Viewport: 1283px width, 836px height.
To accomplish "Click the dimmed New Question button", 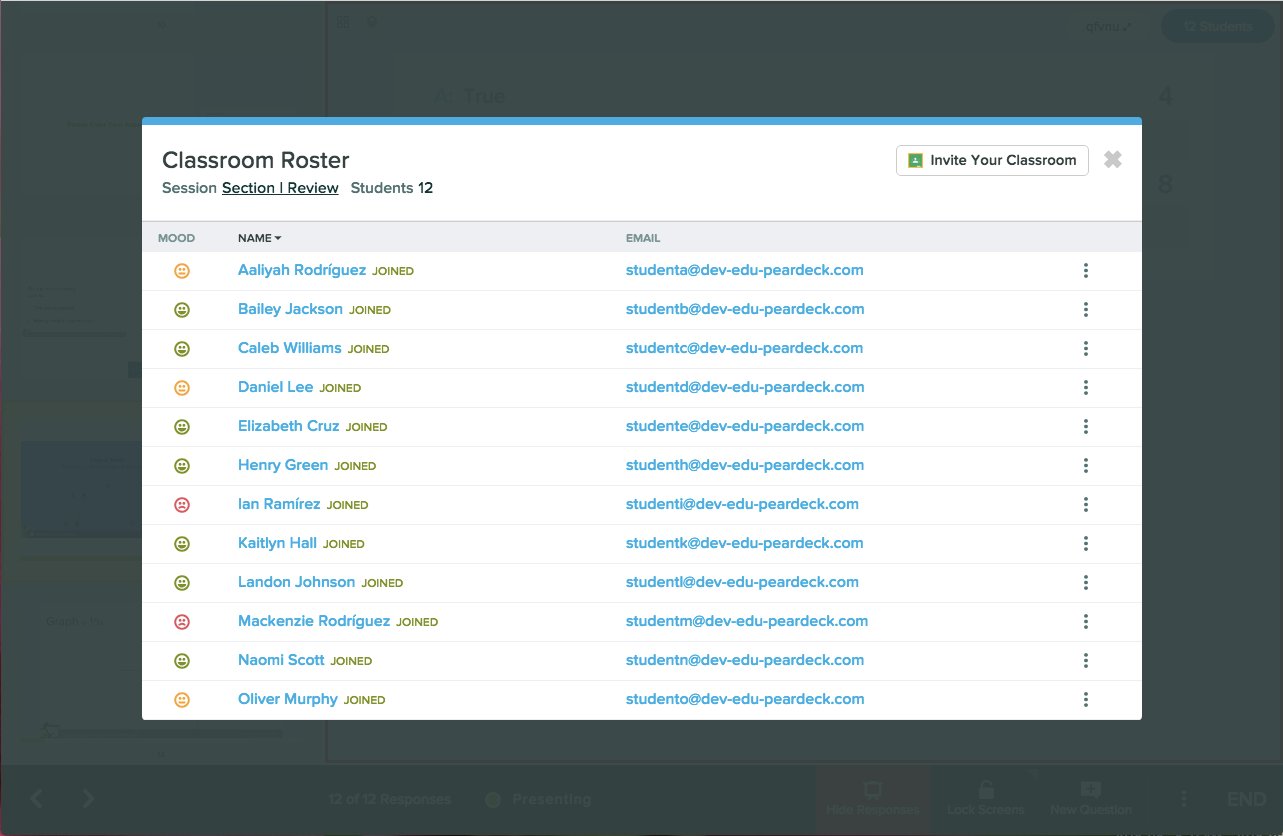I will click(1091, 798).
